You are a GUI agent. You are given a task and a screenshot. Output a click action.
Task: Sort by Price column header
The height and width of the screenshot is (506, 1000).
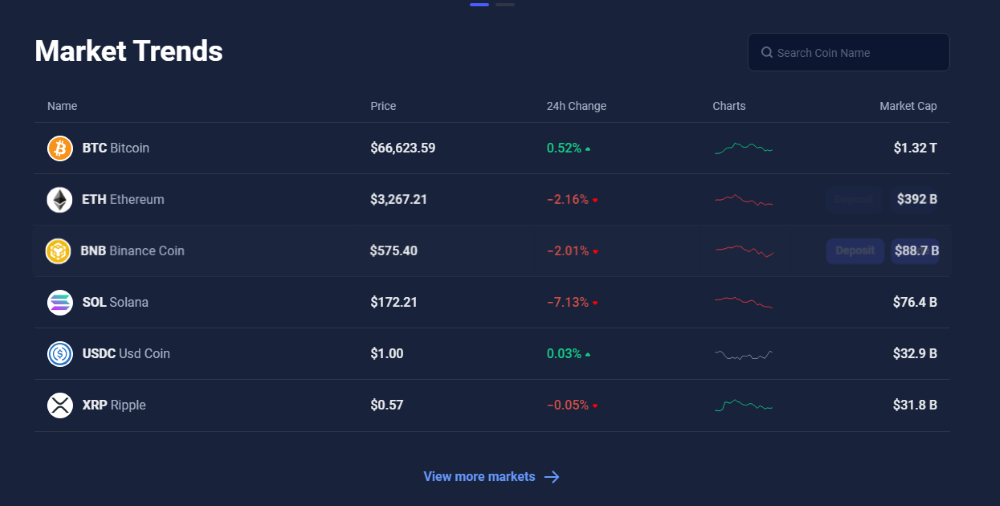(x=383, y=106)
